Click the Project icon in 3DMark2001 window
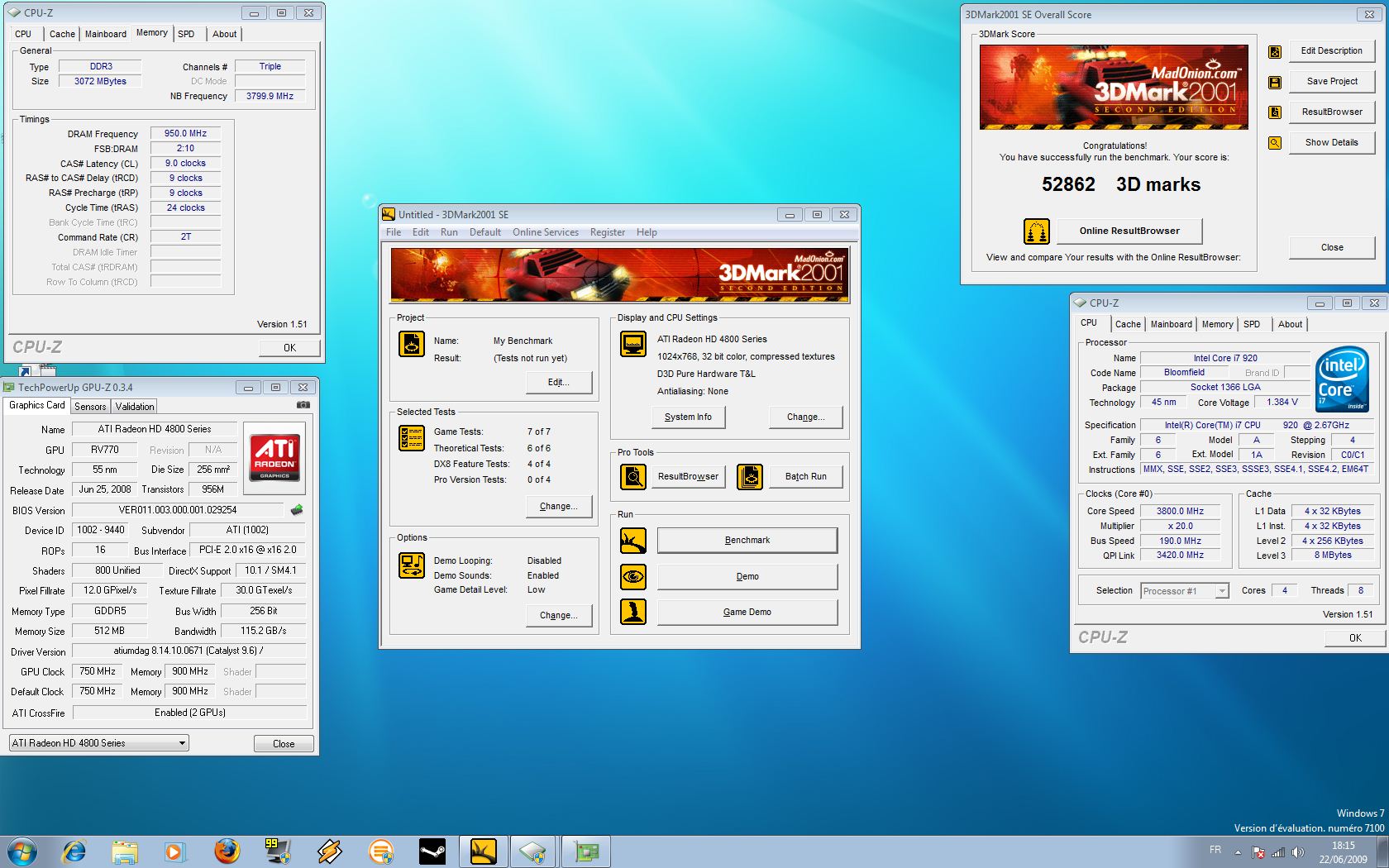This screenshot has height=868, width=1389. [x=412, y=343]
